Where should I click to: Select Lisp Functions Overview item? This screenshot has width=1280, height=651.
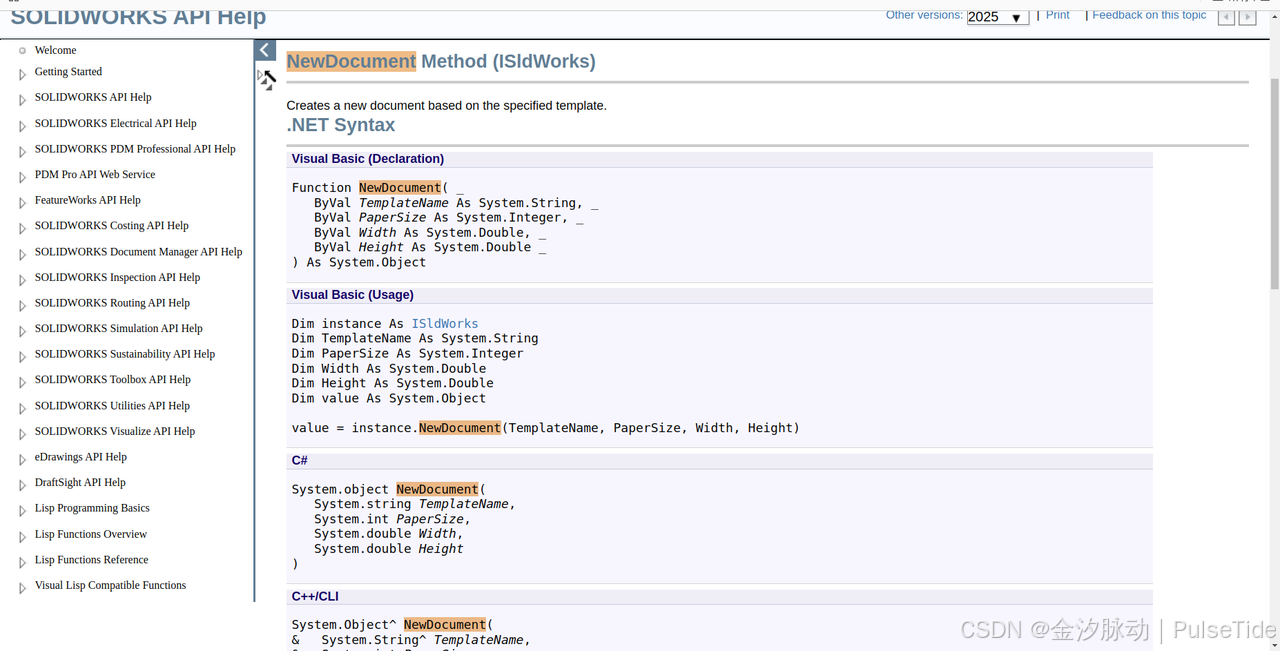point(91,535)
